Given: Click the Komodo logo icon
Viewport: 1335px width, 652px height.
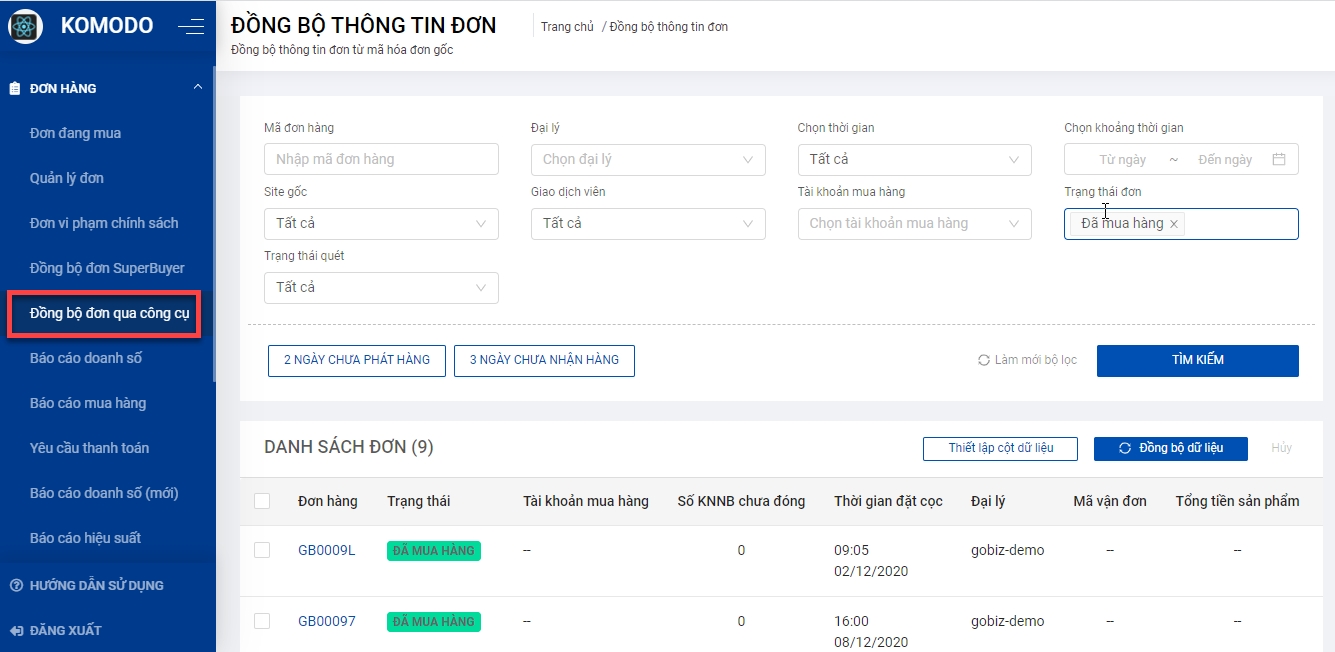Looking at the screenshot, I should [25, 26].
